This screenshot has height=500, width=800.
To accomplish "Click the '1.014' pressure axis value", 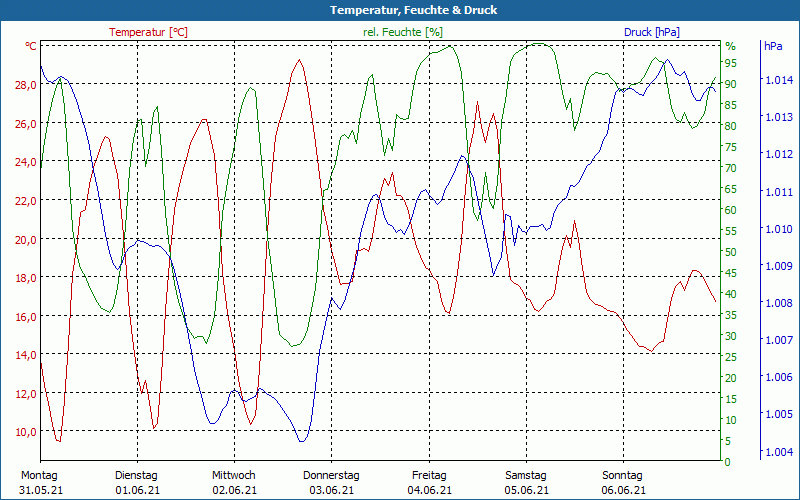I will (778, 80).
